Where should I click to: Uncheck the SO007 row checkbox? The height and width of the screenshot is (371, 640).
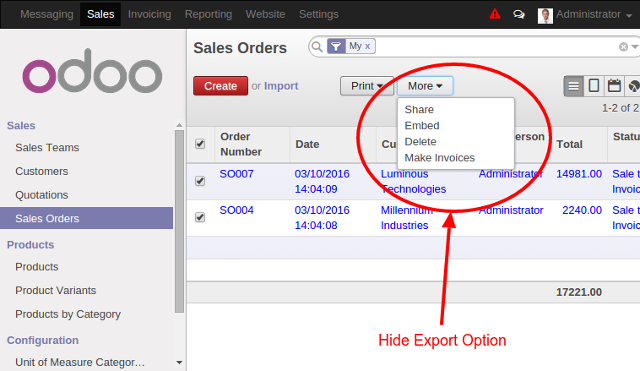pyautogui.click(x=200, y=181)
